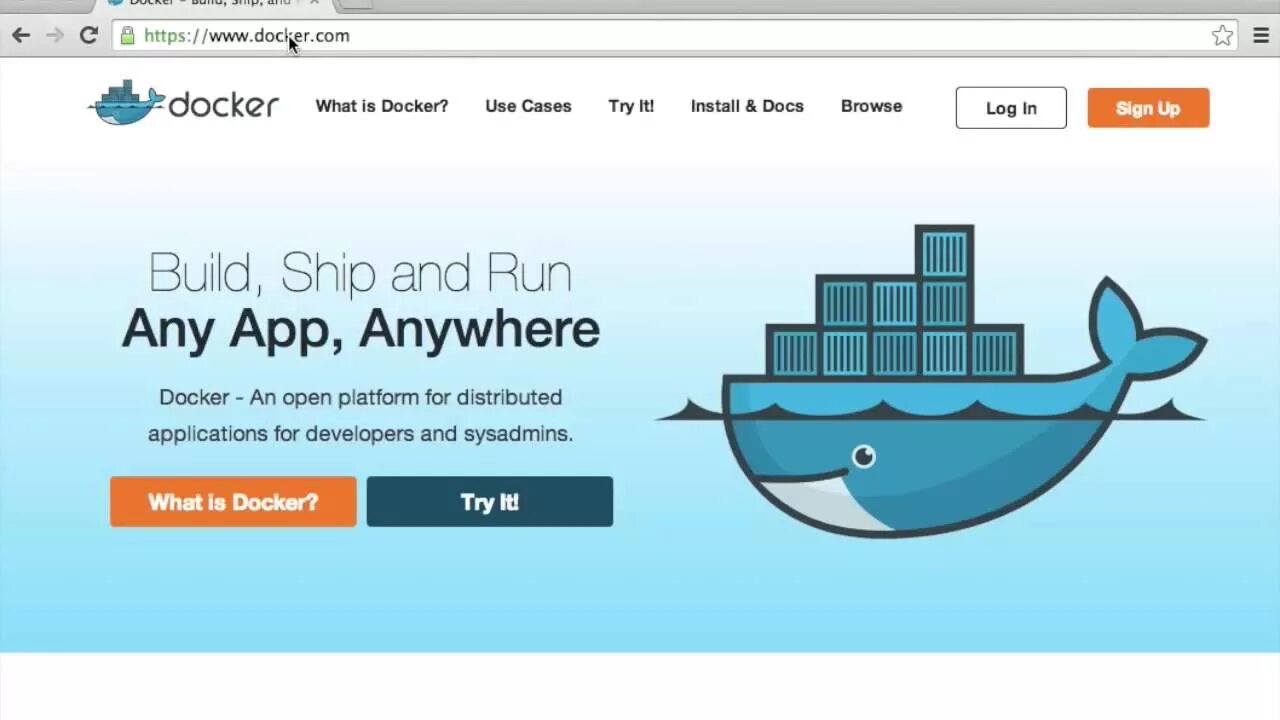Open the 'Try It!' nav item

tap(631, 106)
